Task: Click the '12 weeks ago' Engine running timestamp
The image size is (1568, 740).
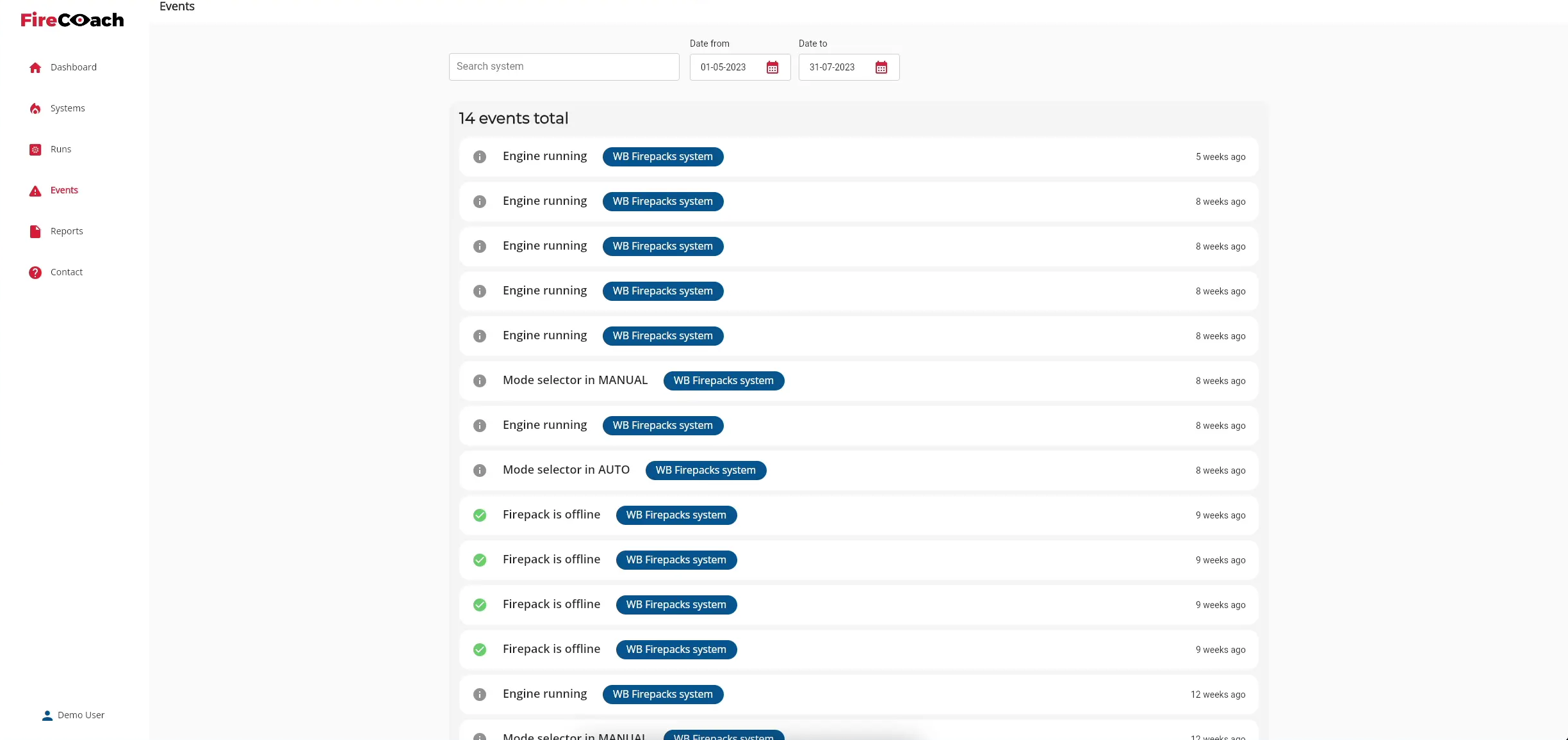Action: pos(1218,695)
